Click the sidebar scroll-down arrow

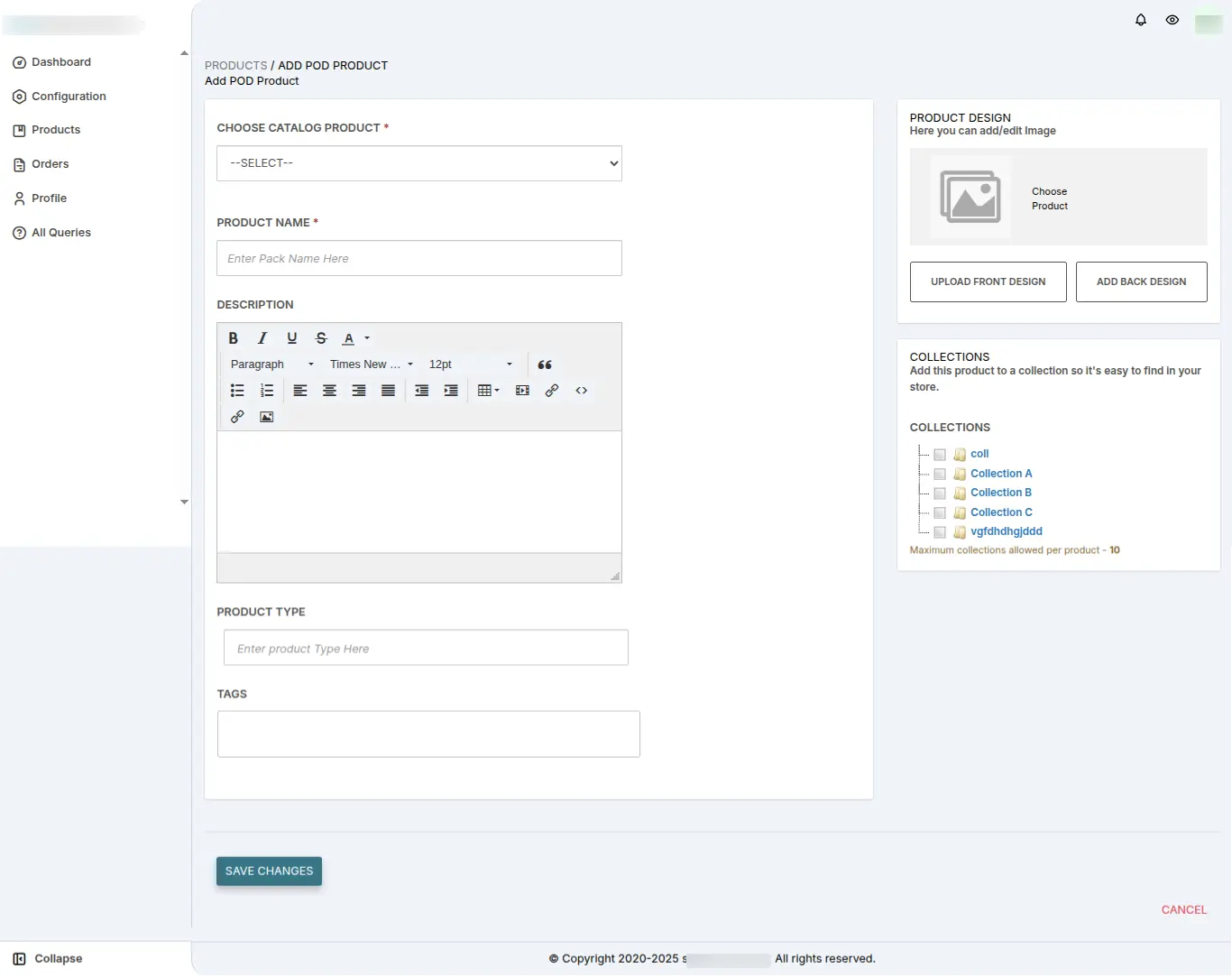(184, 502)
